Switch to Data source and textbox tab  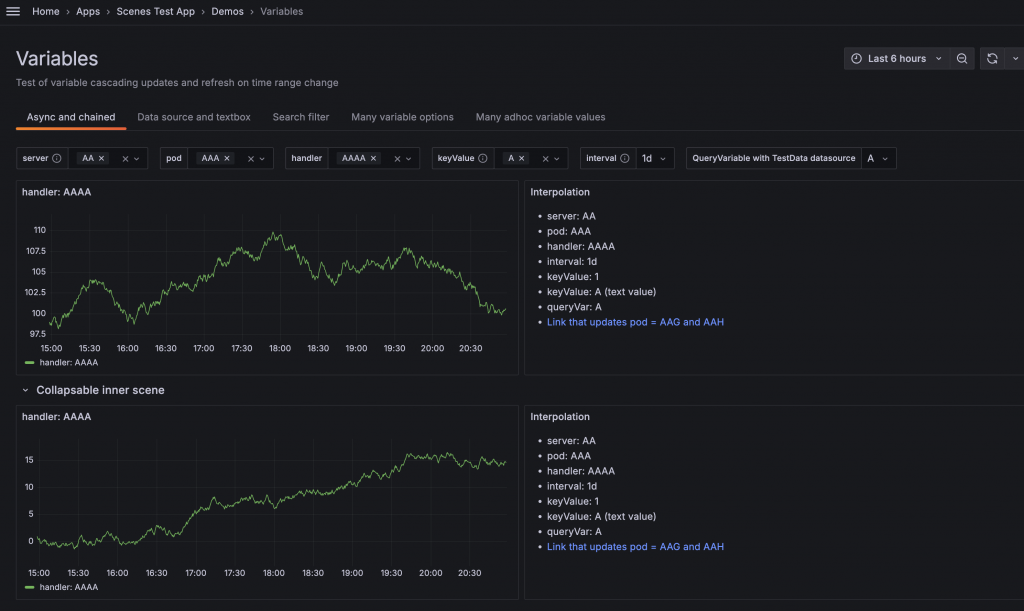(194, 117)
